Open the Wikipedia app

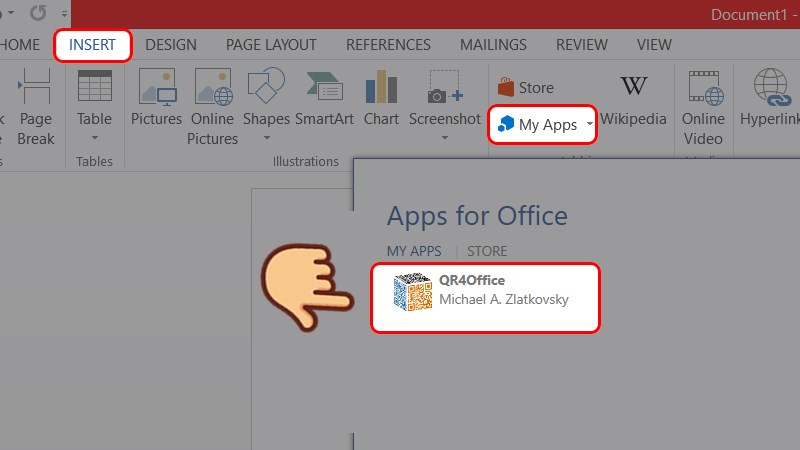tap(633, 101)
